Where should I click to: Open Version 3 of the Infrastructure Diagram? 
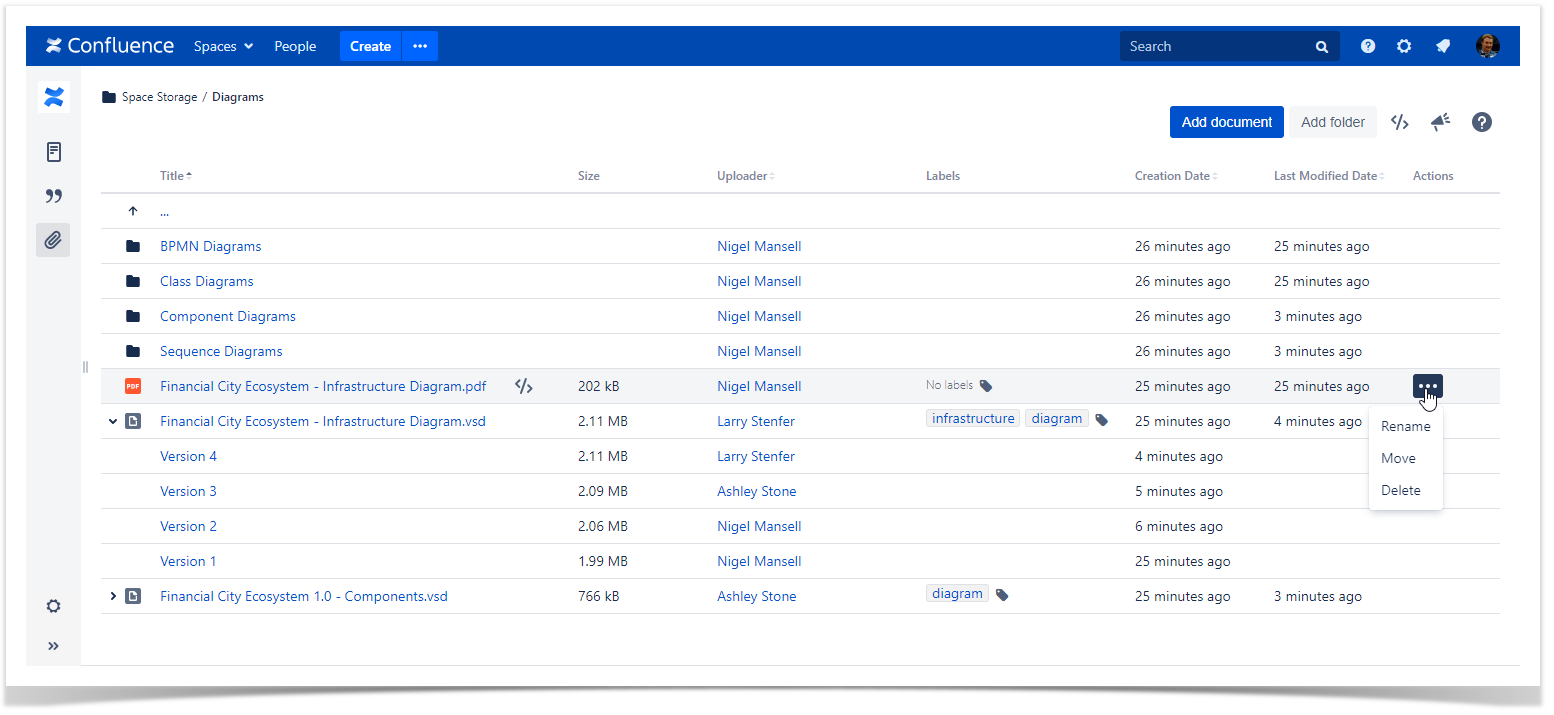pyautogui.click(x=188, y=490)
